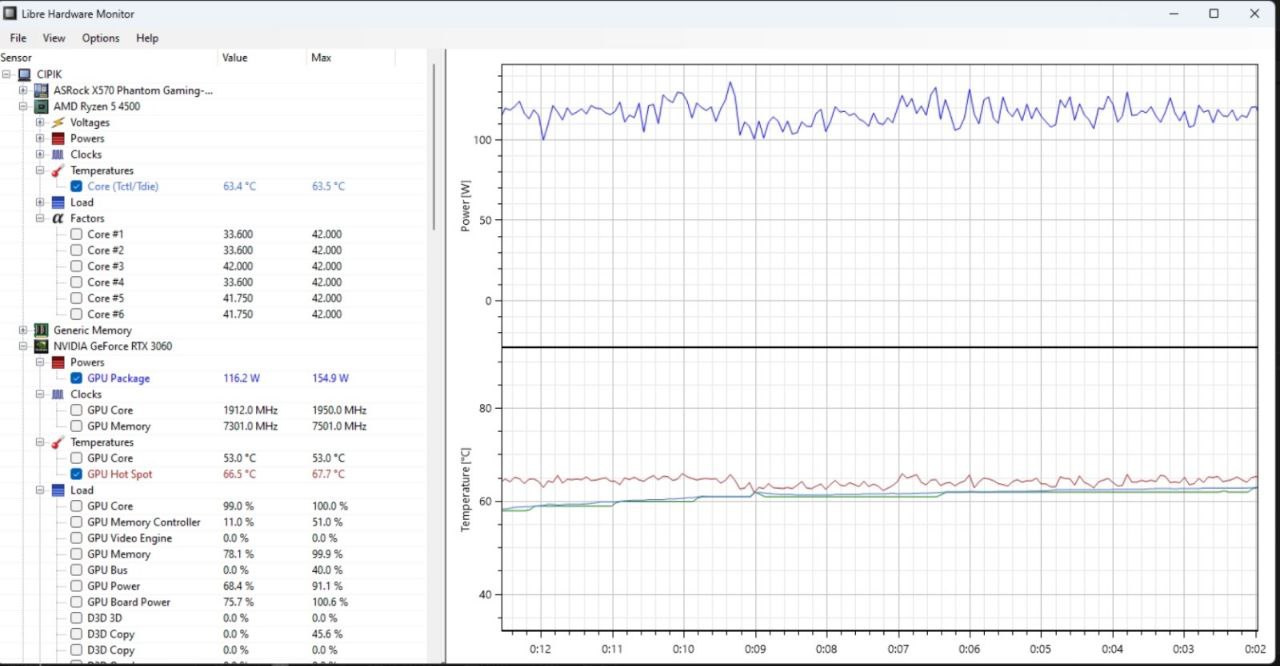
Task: Click the lightning bolt icon beside Voltages
Action: pos(58,122)
